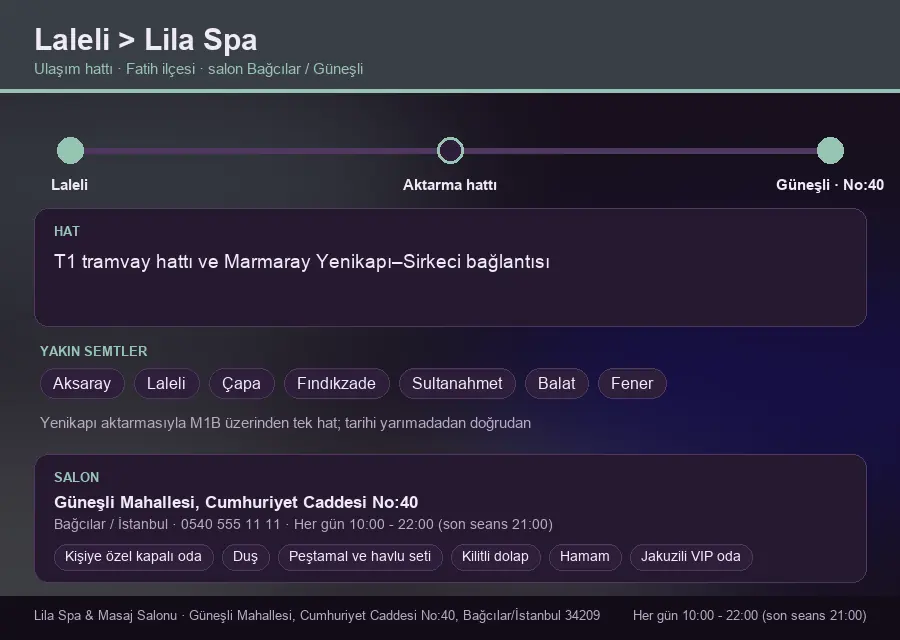Select the Jakuzili VIP oda tag

(691, 557)
